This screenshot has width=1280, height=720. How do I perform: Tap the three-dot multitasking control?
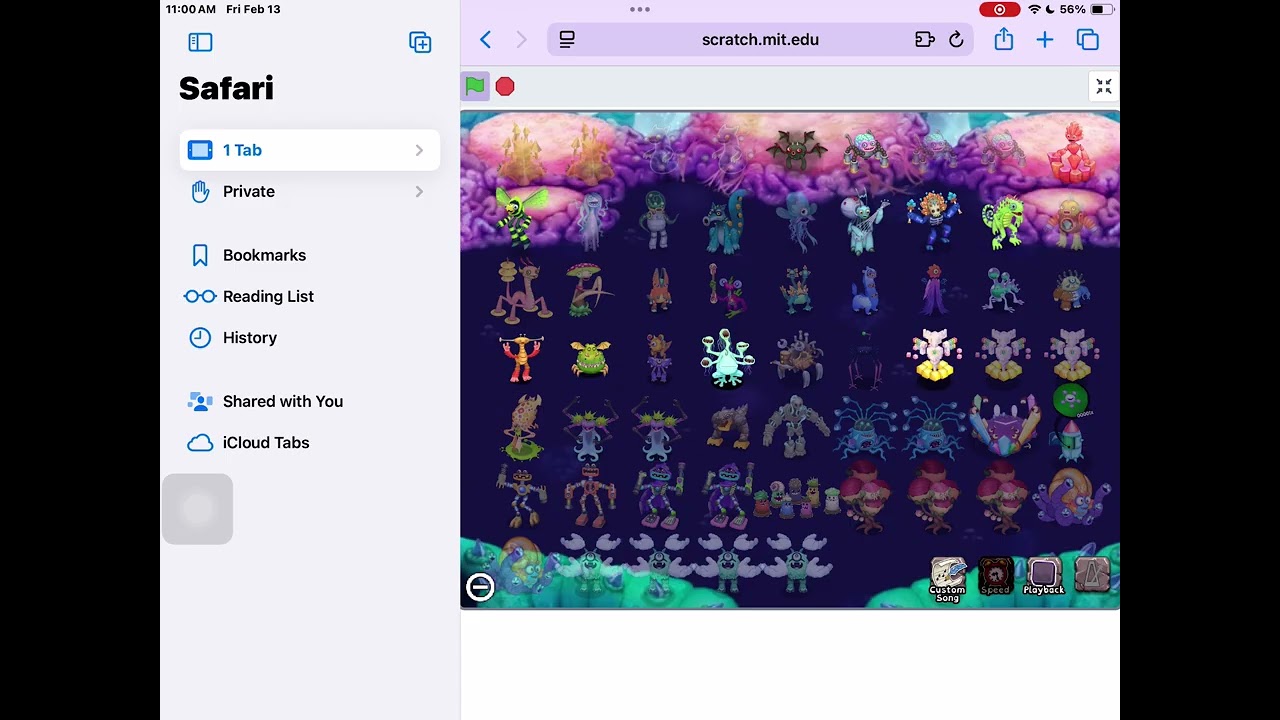(x=640, y=9)
